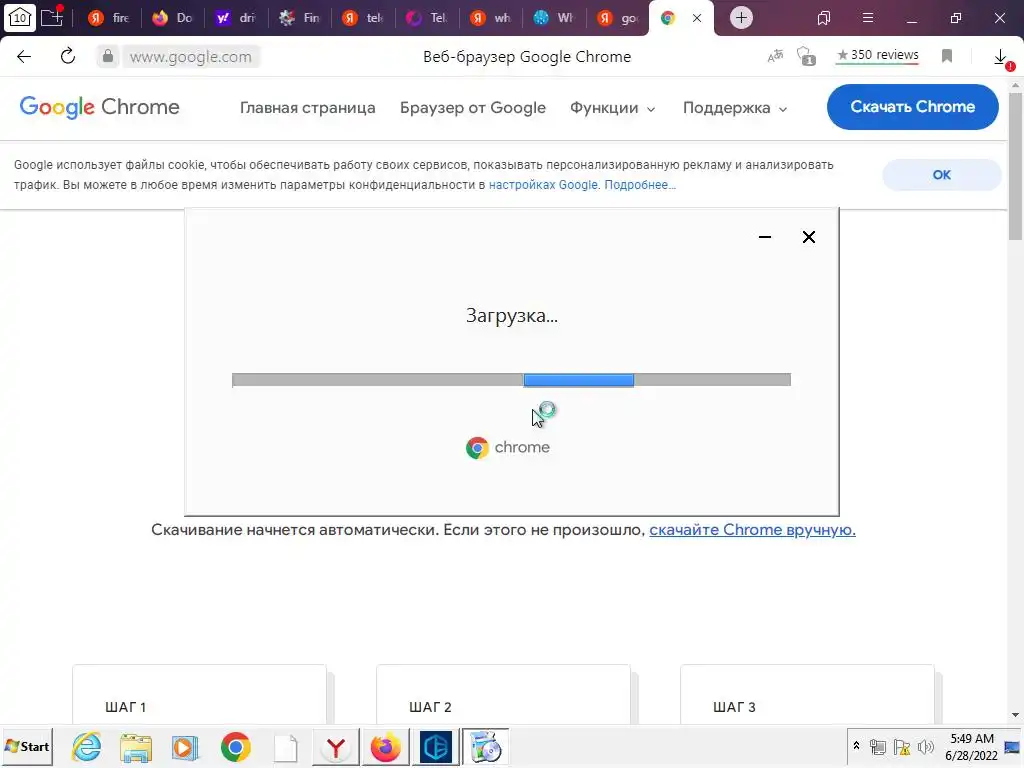Go back to the previous page
1024x768 pixels.
click(24, 56)
